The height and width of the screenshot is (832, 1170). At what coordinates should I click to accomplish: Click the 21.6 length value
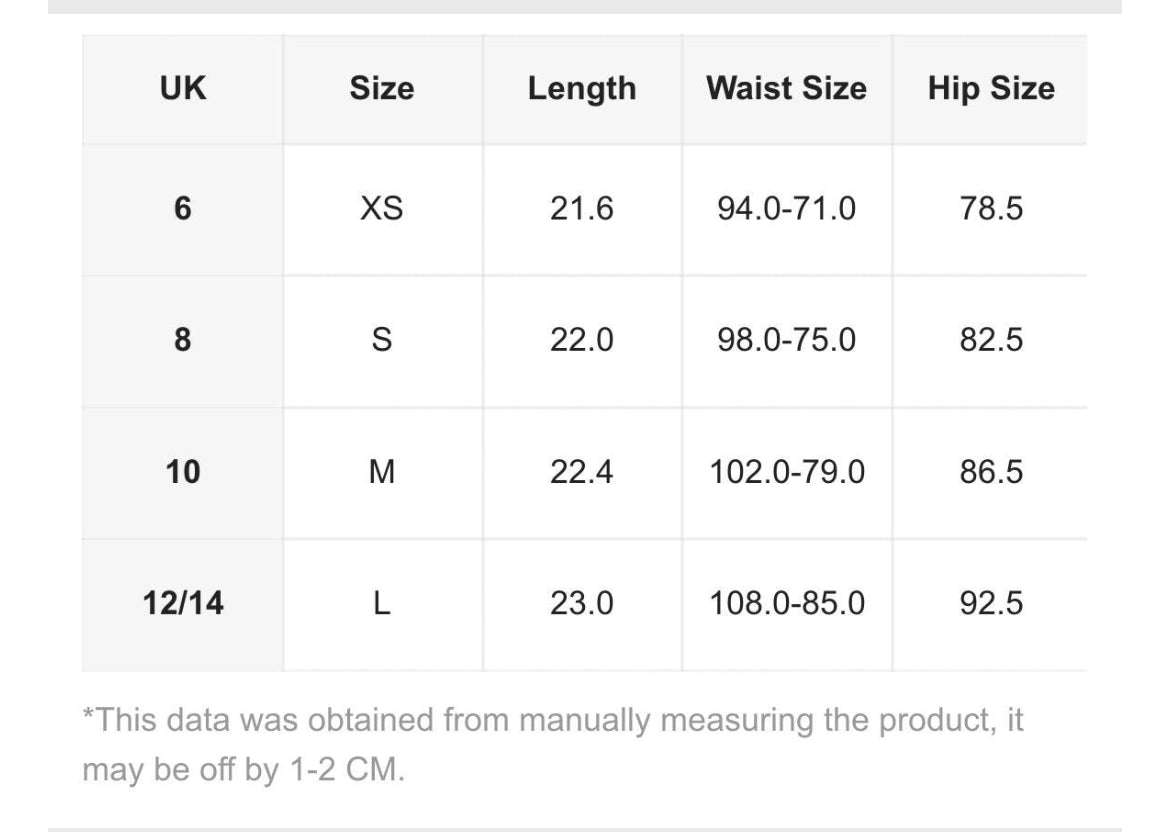click(x=581, y=209)
